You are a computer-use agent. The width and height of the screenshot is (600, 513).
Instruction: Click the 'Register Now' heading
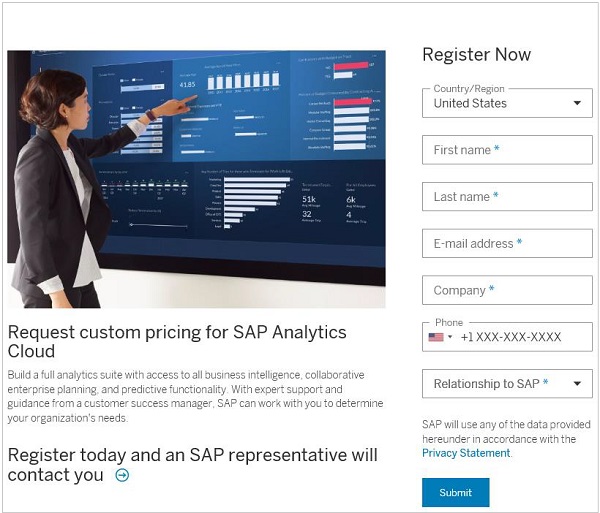[x=476, y=55]
